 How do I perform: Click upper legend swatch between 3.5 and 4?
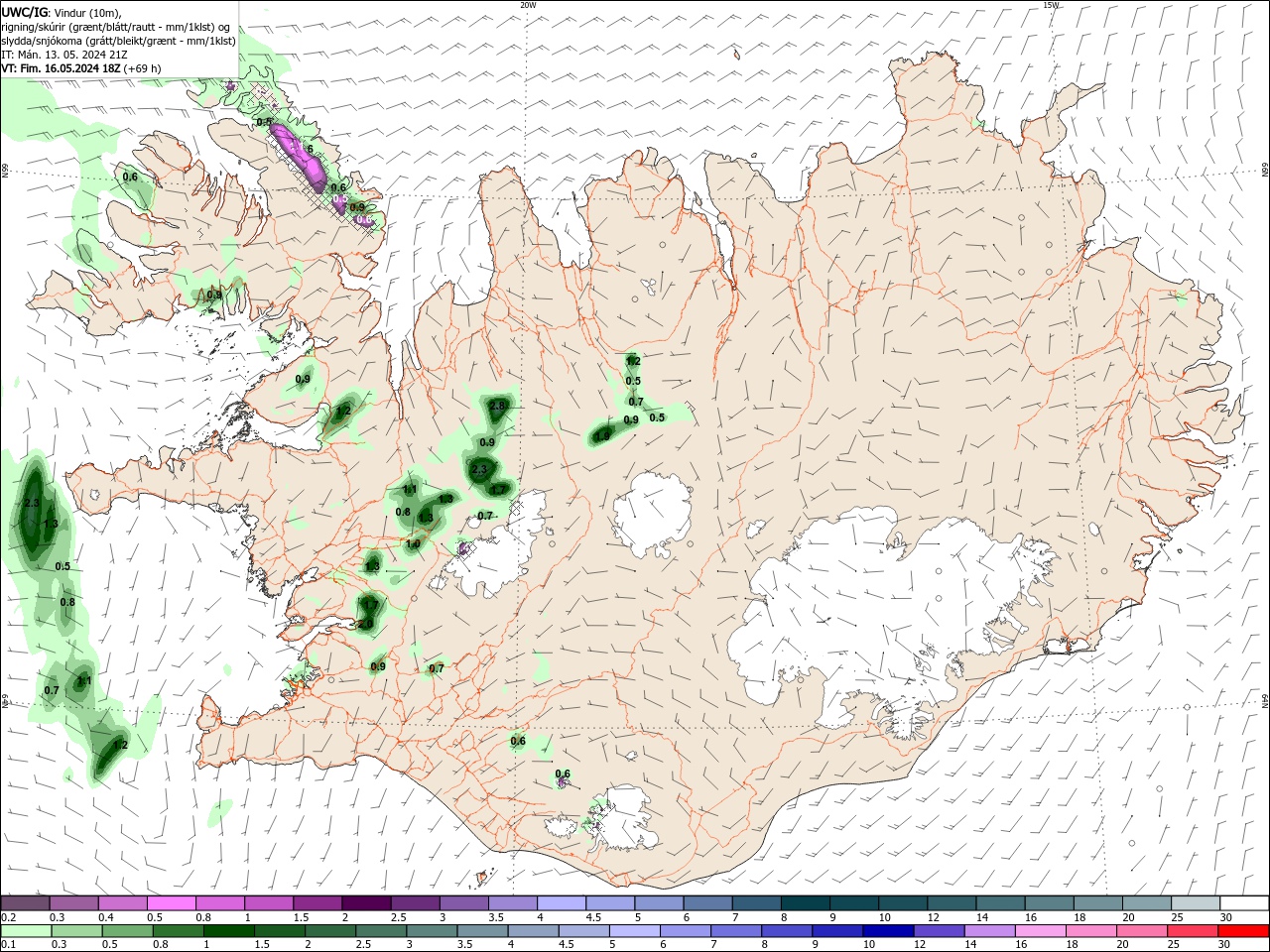(511, 902)
